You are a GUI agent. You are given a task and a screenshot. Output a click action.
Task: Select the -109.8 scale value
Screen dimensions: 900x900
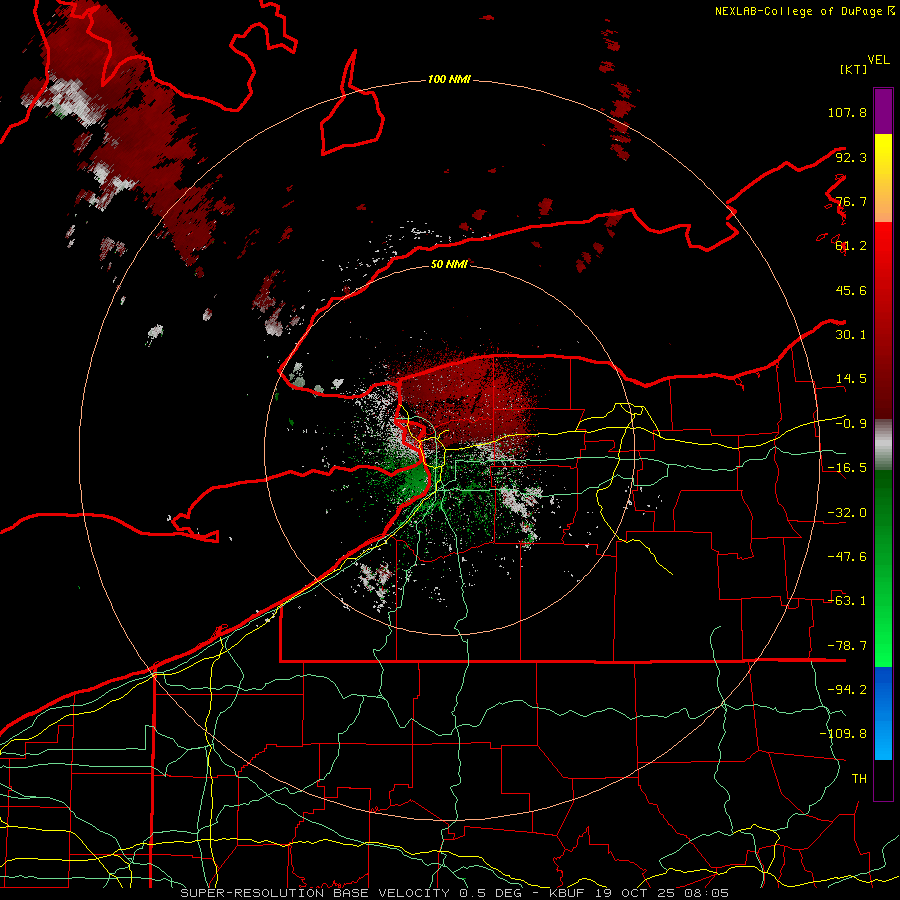(843, 734)
